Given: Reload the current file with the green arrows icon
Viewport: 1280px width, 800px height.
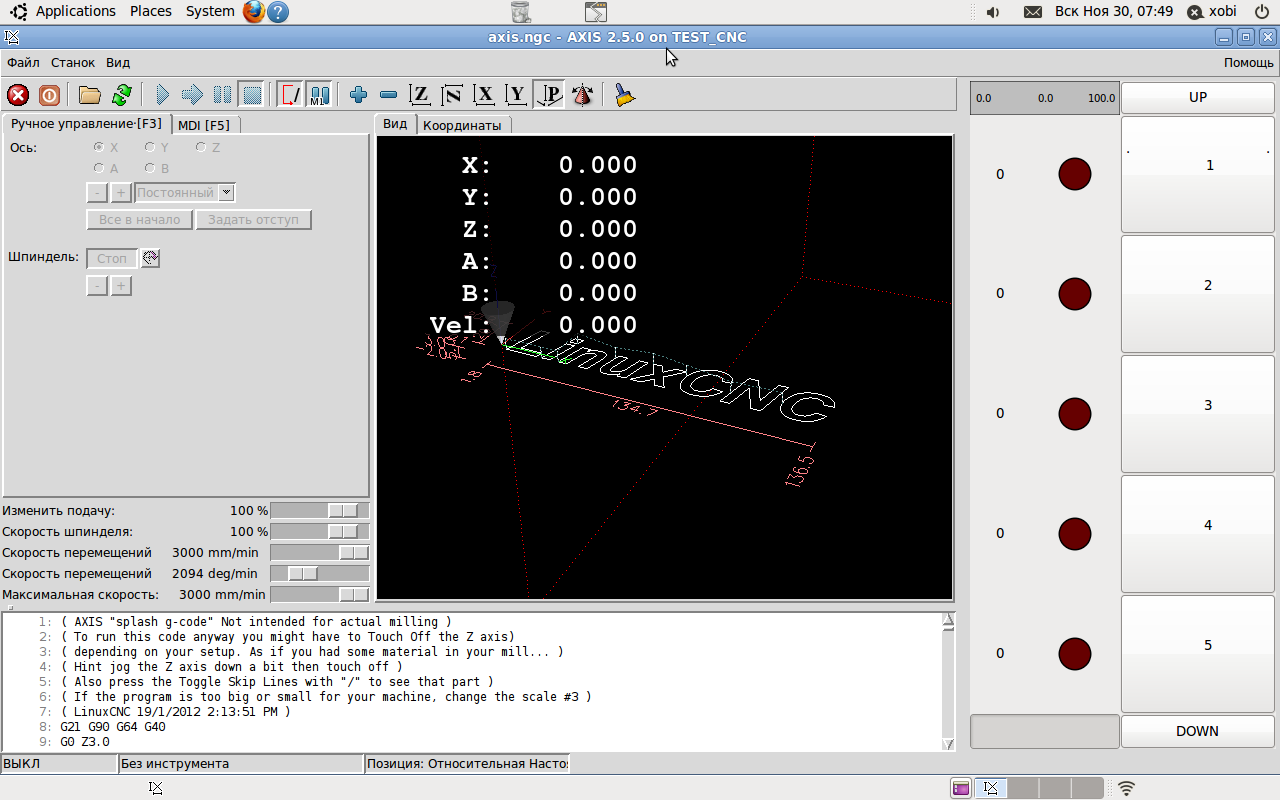Looking at the screenshot, I should [121, 95].
